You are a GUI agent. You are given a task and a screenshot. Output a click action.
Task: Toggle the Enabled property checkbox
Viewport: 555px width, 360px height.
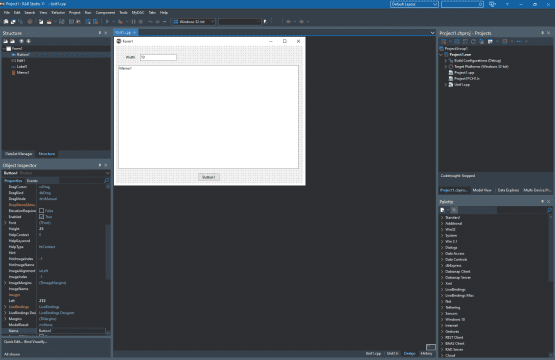[x=41, y=217]
